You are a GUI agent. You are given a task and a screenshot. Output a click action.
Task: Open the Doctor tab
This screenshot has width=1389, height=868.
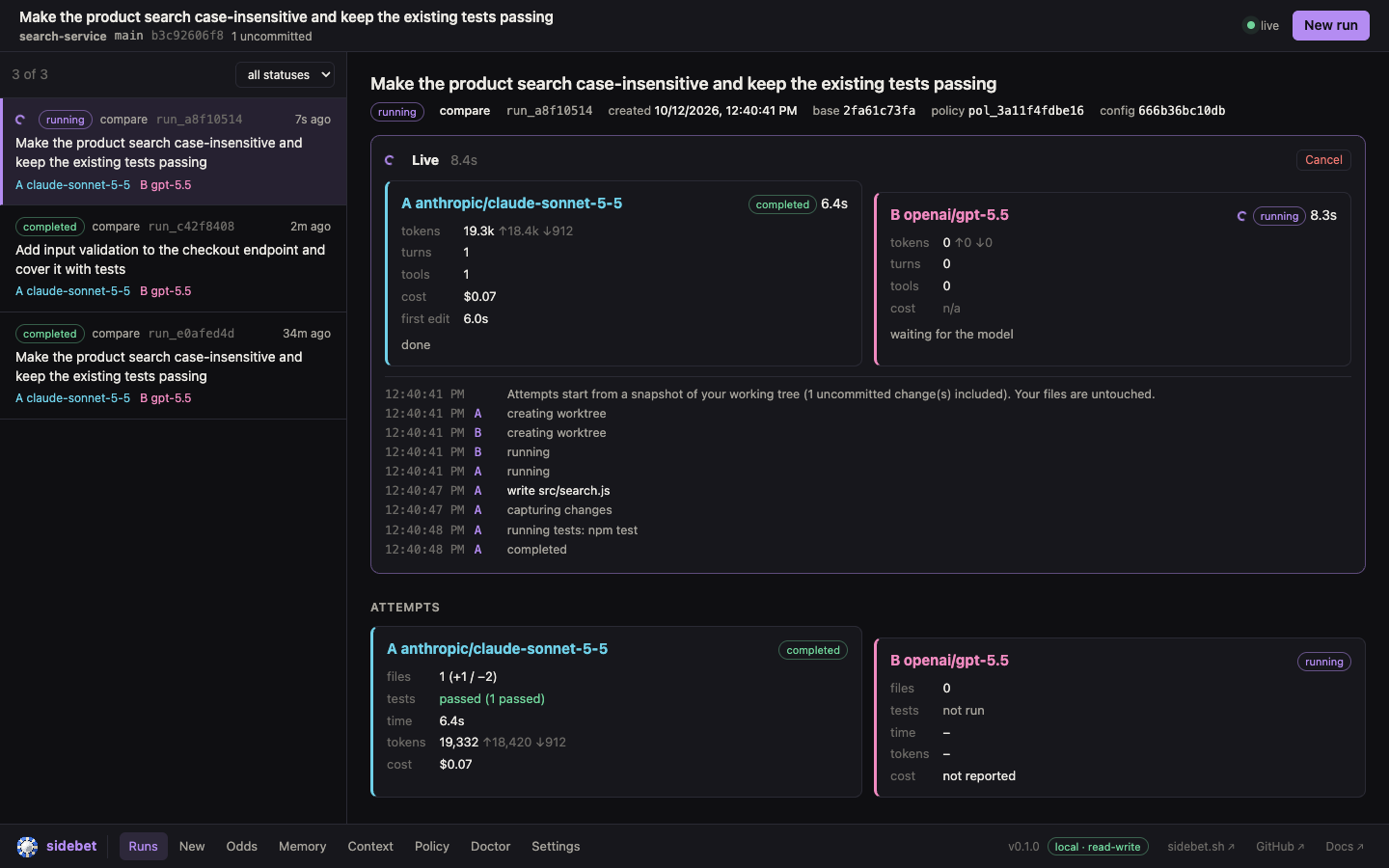click(x=491, y=847)
